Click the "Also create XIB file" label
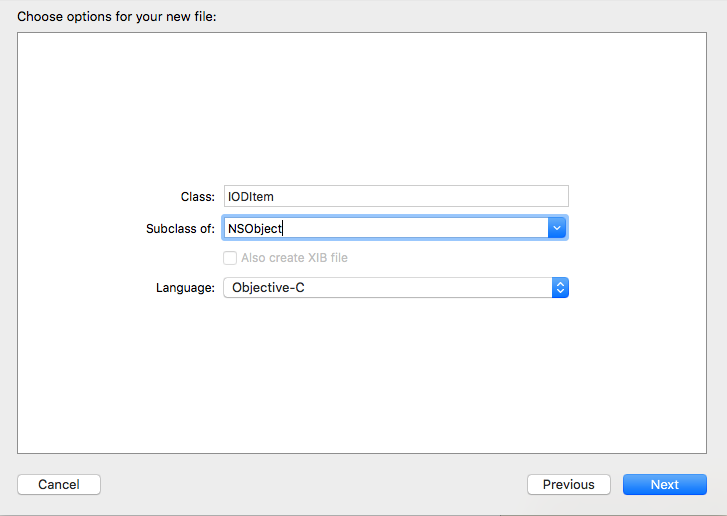Screen dimensions: 727x516 pyautogui.click(x=294, y=258)
